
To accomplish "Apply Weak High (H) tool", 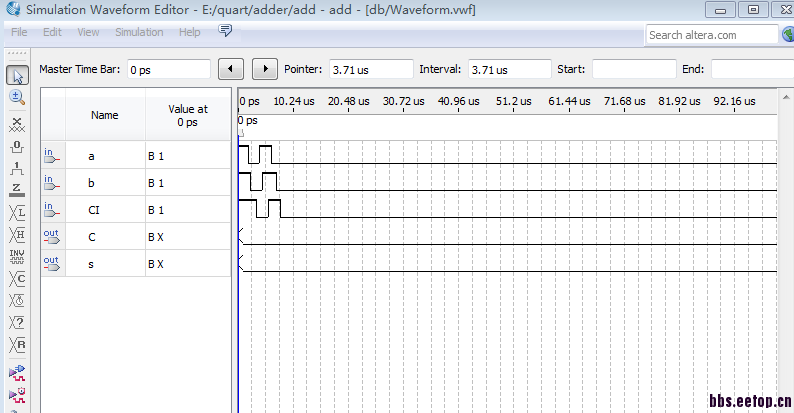I will (17, 235).
